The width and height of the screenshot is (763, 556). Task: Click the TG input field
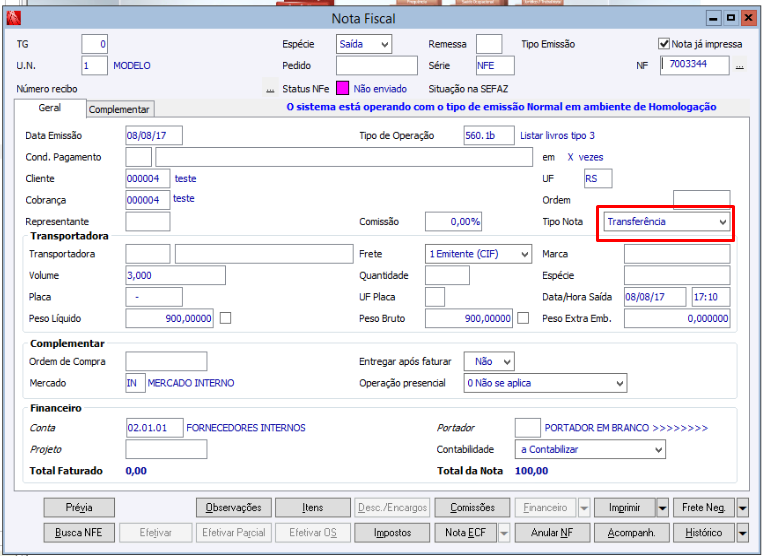click(x=94, y=44)
